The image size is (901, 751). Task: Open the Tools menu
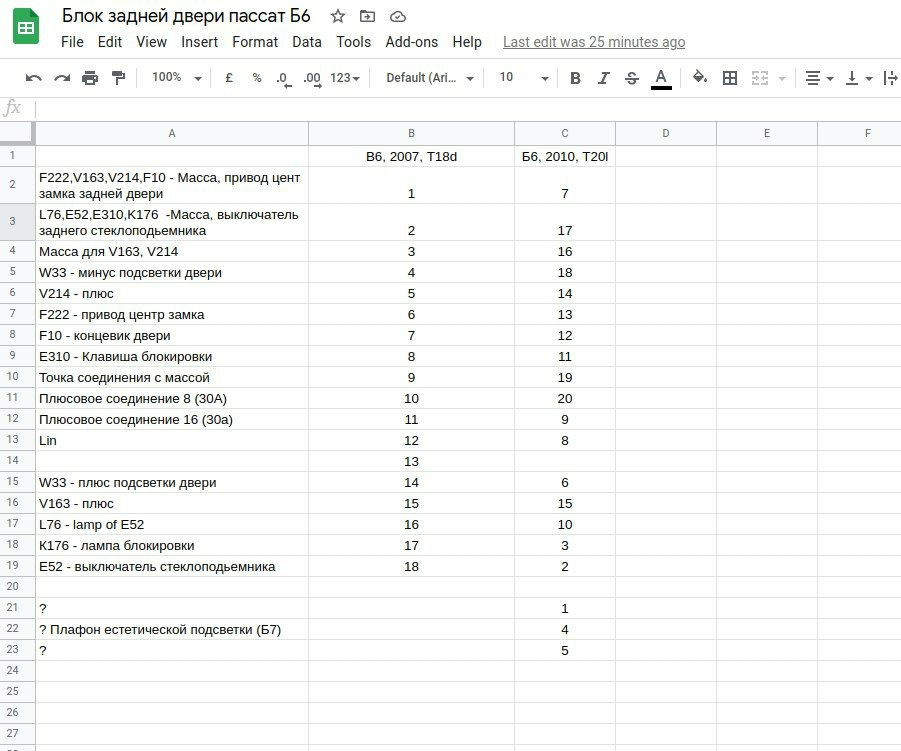353,42
